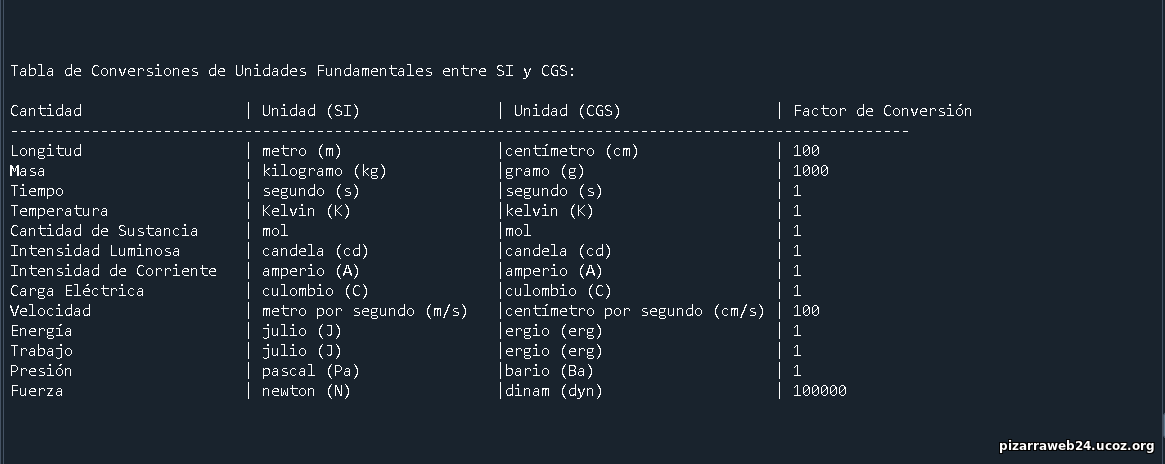This screenshot has height=464, width=1165.
Task: Click the Factor de Conversión header
Action: [x=882, y=111]
